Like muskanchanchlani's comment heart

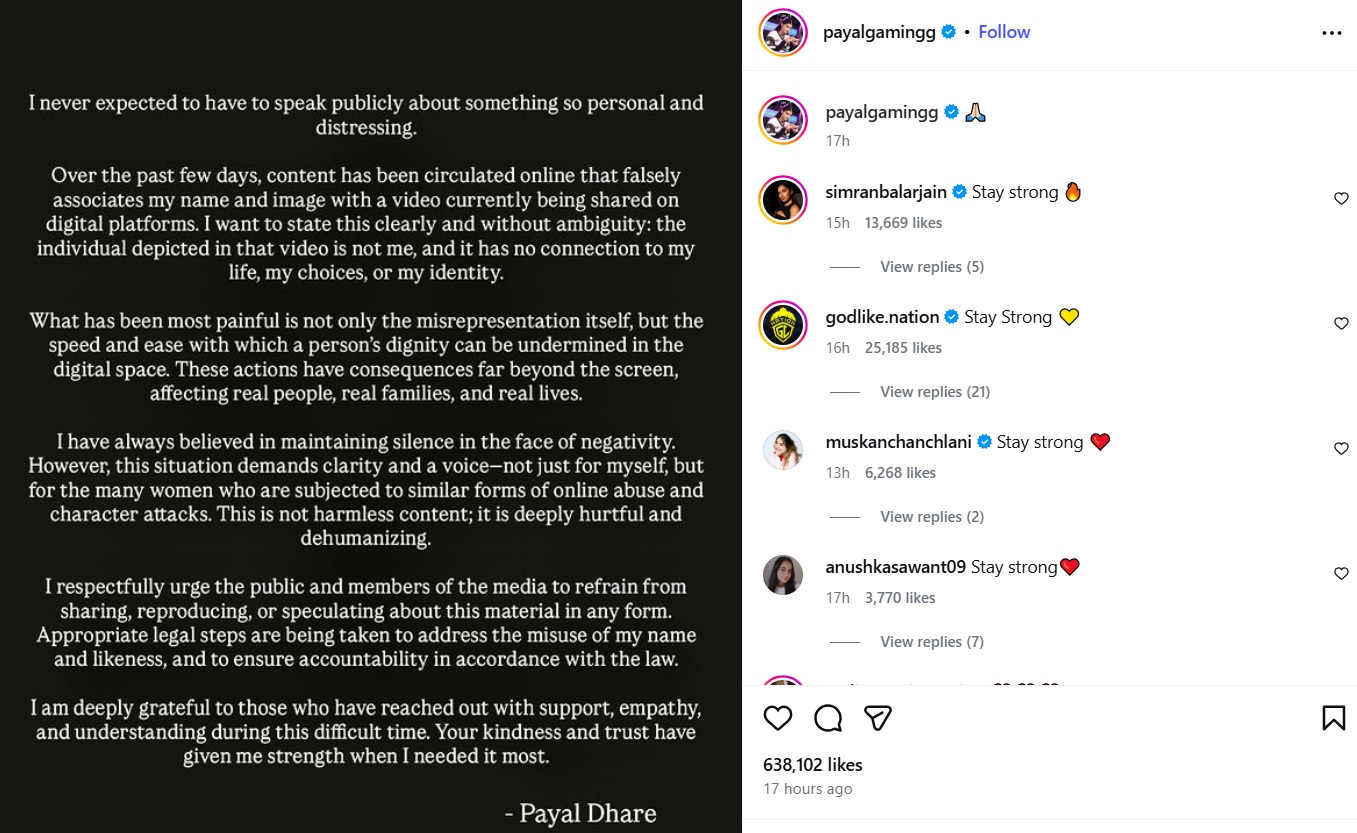click(1341, 449)
